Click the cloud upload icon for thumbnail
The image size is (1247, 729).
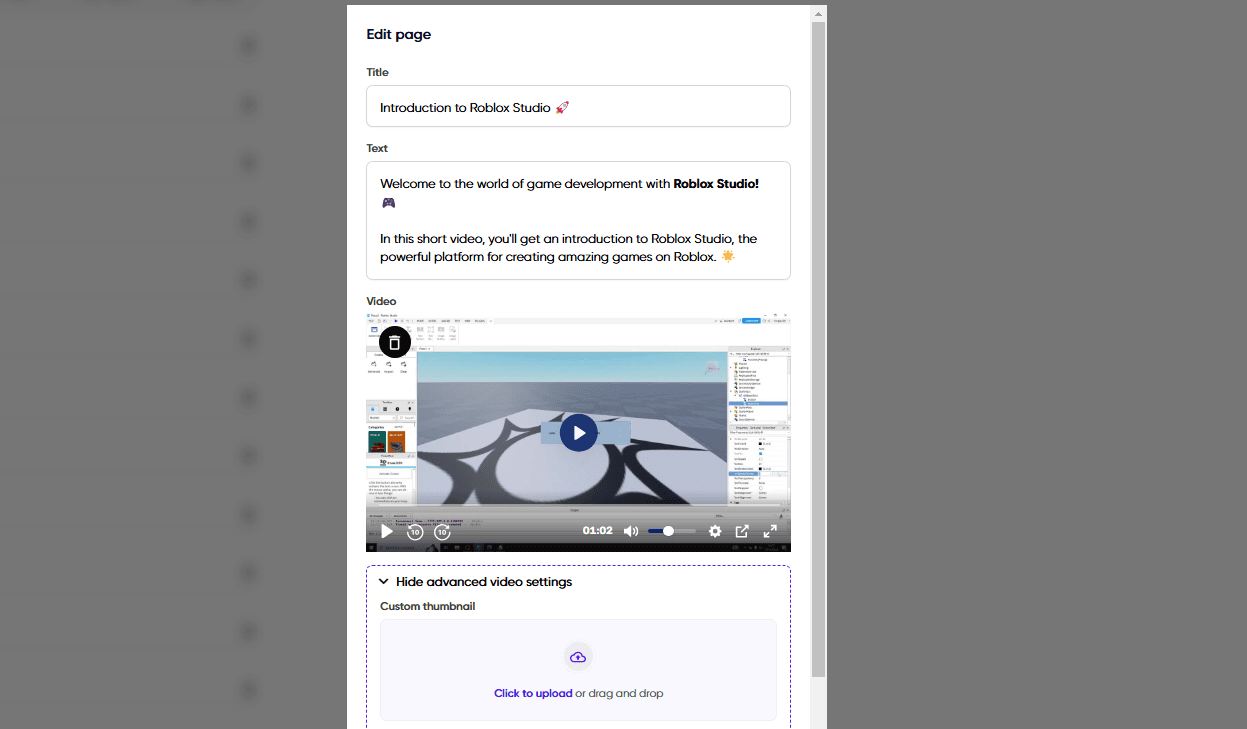point(578,657)
